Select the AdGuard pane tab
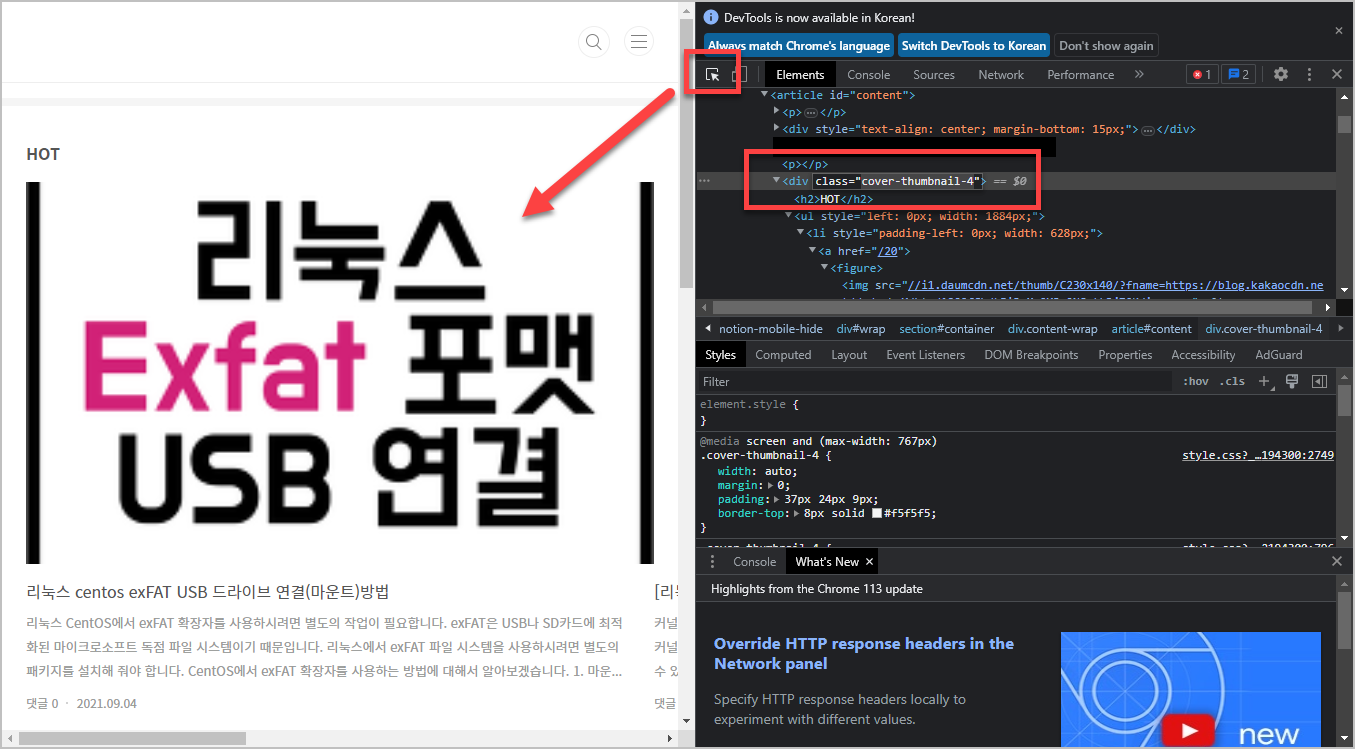This screenshot has width=1355, height=749. [1279, 355]
